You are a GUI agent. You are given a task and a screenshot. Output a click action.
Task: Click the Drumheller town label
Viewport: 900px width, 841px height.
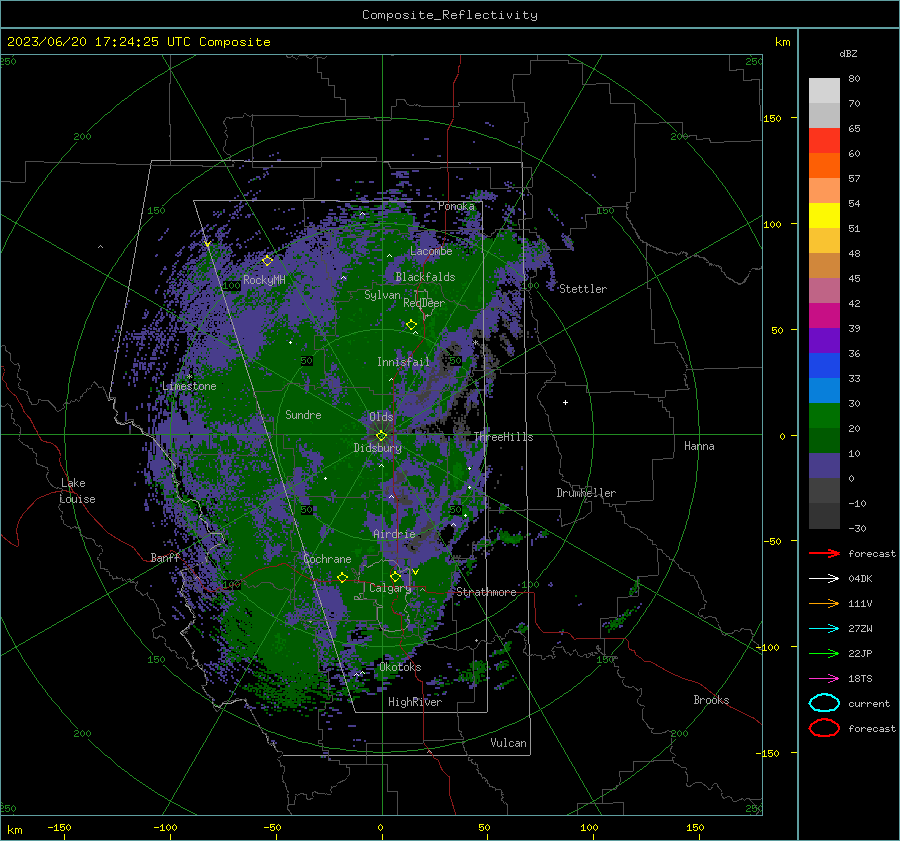[586, 493]
